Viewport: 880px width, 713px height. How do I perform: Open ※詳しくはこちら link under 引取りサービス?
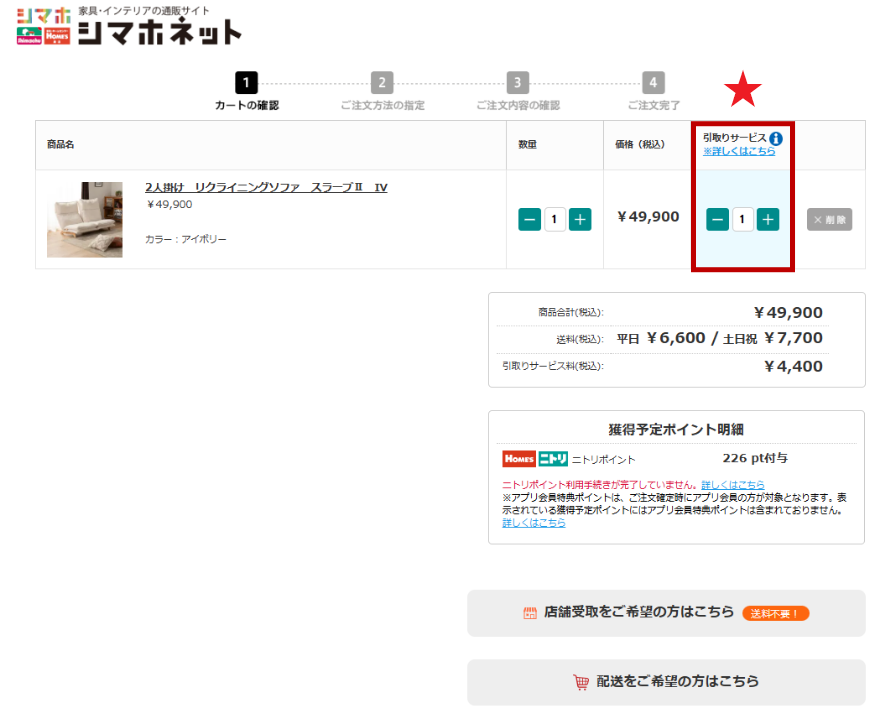740,152
